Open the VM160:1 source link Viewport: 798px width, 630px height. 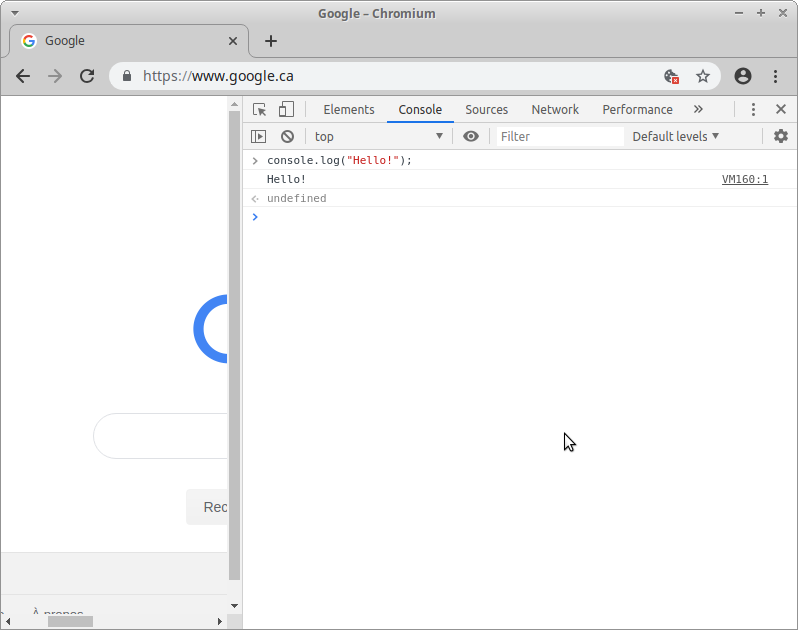click(x=745, y=180)
